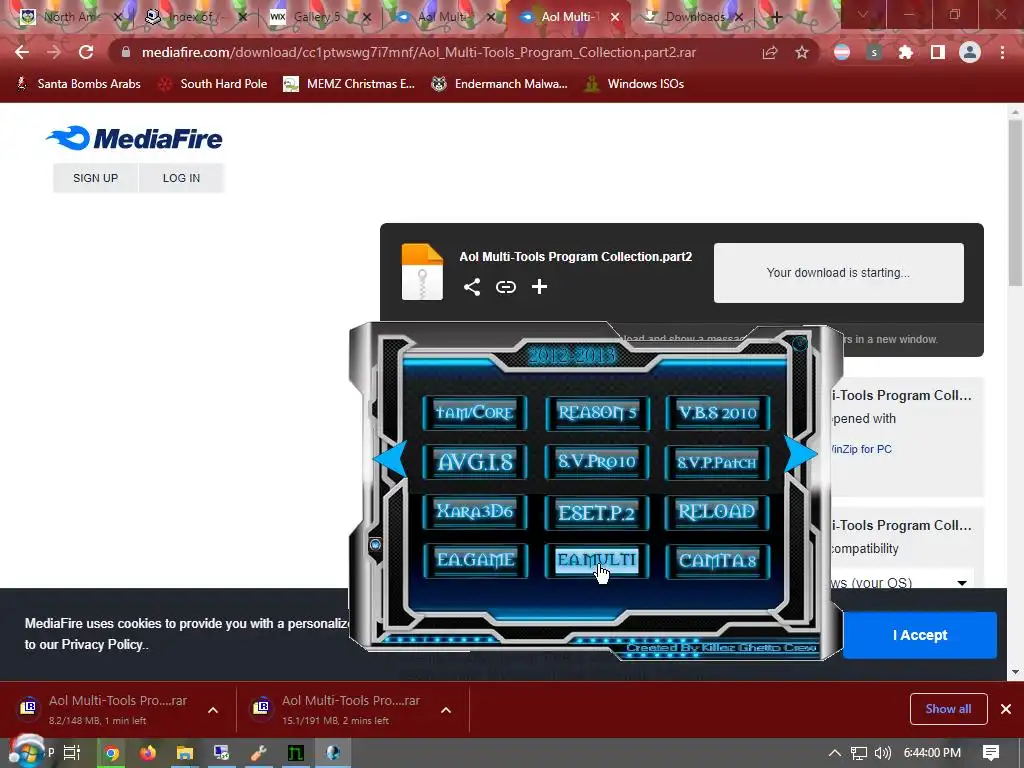Click the S.V.P.PATCH launcher button
Image resolution: width=1024 pixels, height=768 pixels.
point(718,462)
